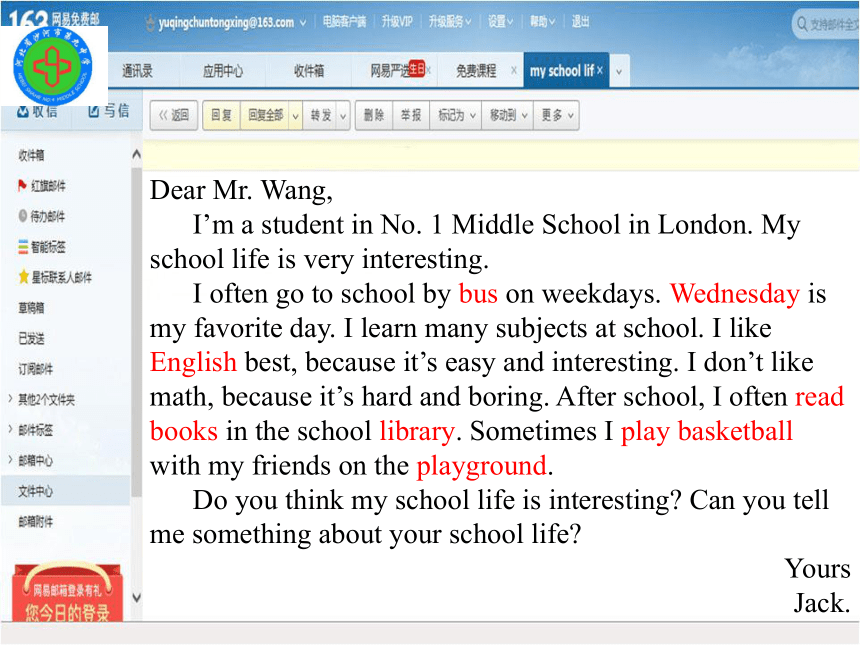Switch to the 免费课程 tab
860x645 pixels.
point(476,71)
